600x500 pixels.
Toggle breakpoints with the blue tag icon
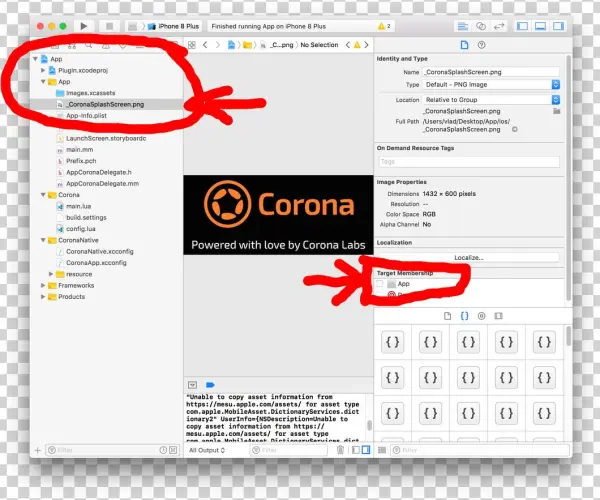click(210, 385)
